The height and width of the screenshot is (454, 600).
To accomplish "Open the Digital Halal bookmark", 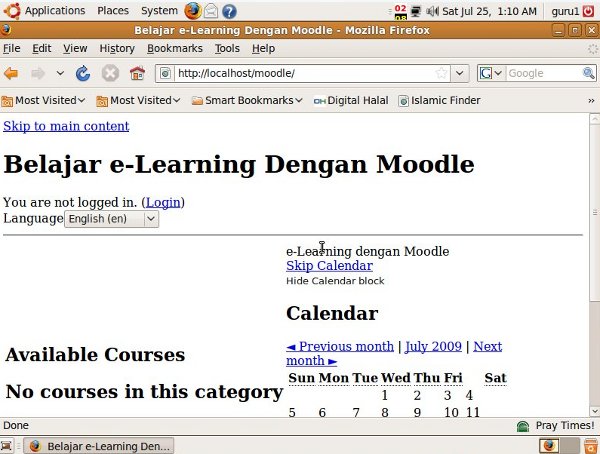I will click(x=351, y=101).
